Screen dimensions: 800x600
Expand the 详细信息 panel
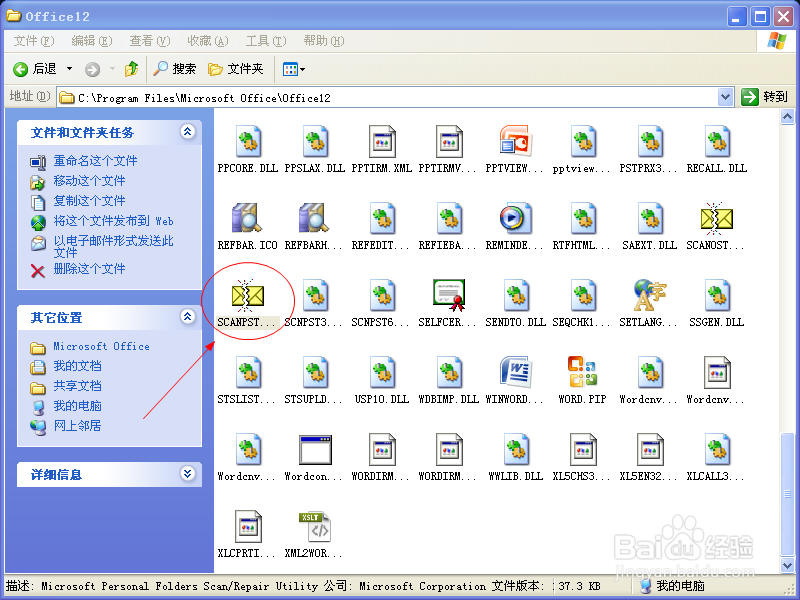[187, 474]
